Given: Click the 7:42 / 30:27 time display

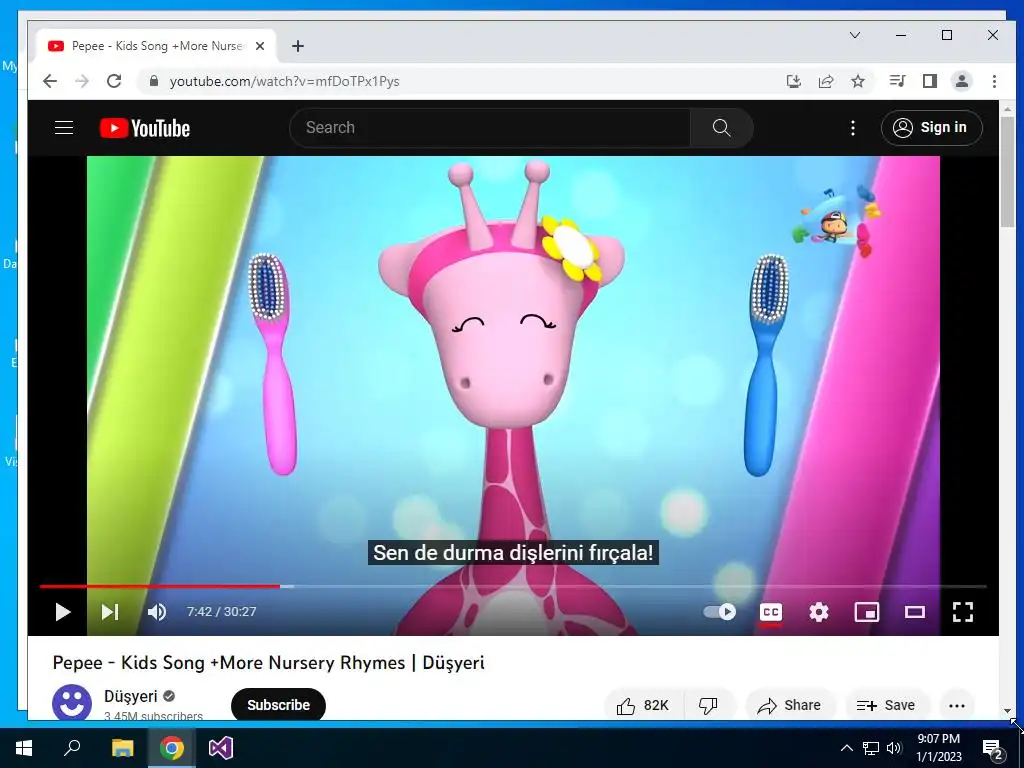Looking at the screenshot, I should click(221, 612).
